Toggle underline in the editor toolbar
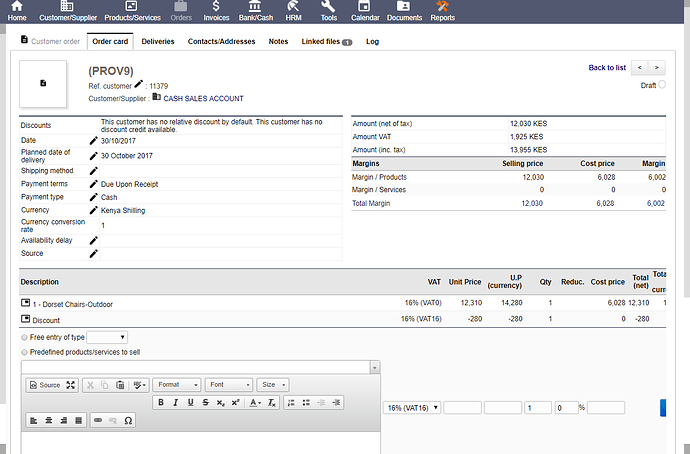Image resolution: width=690 pixels, height=454 pixels. pyautogui.click(x=191, y=403)
